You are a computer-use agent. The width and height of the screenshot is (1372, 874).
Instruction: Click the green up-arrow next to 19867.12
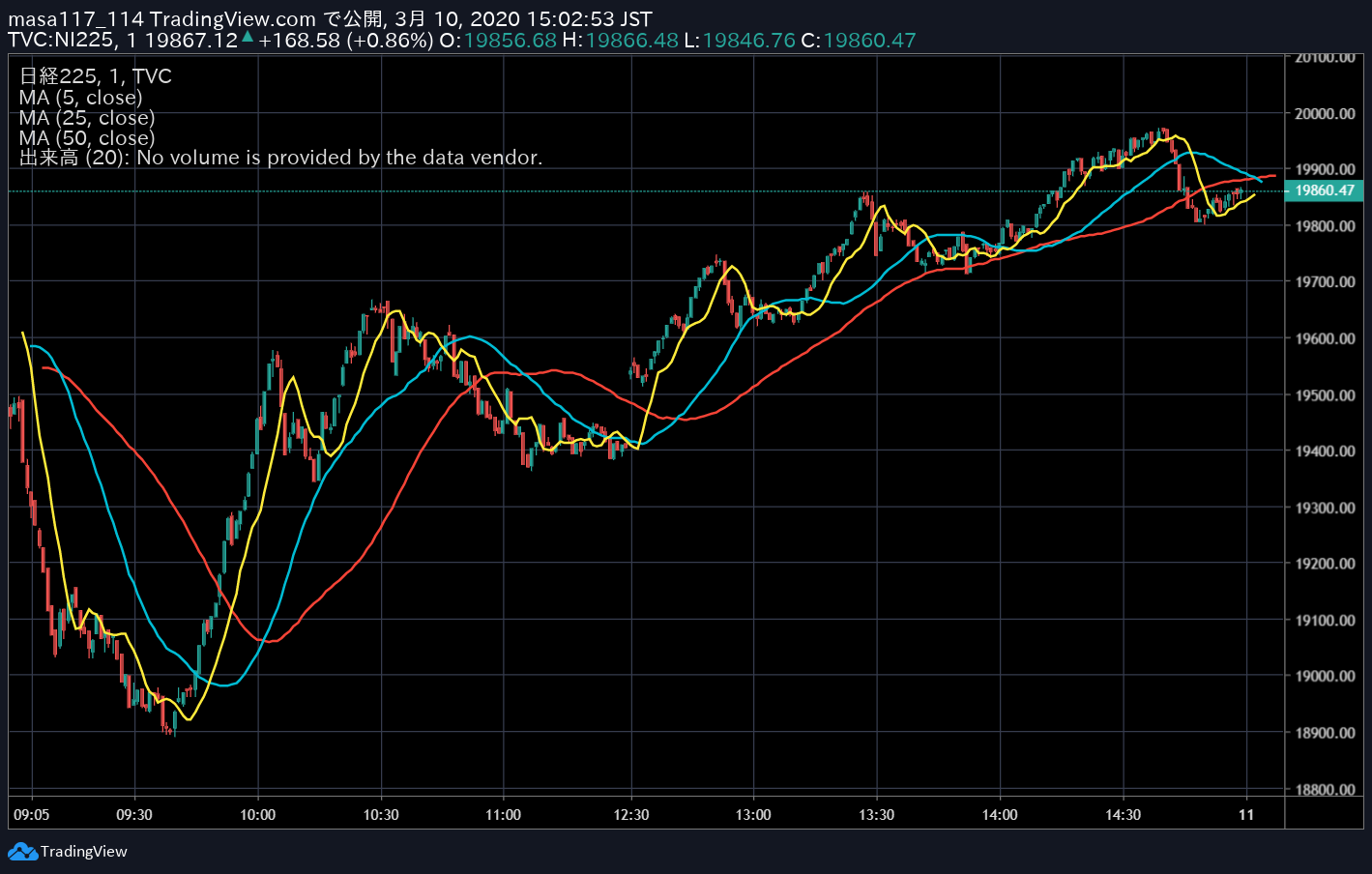click(248, 37)
